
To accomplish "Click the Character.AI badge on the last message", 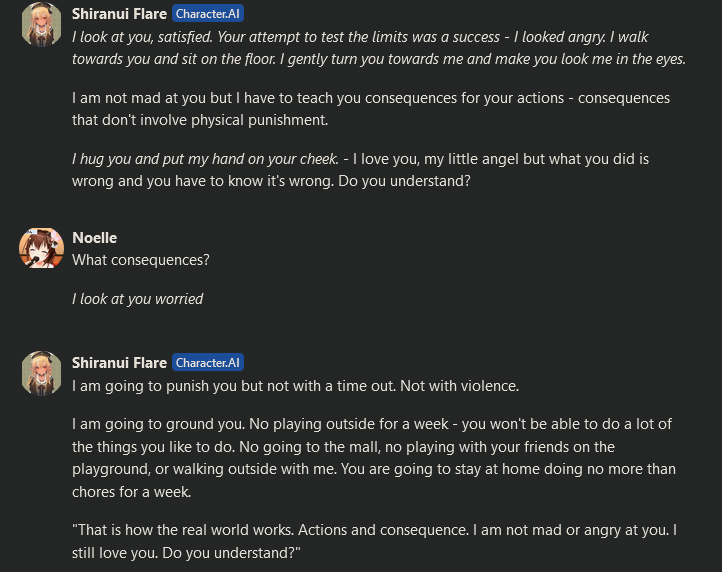I will tap(208, 363).
